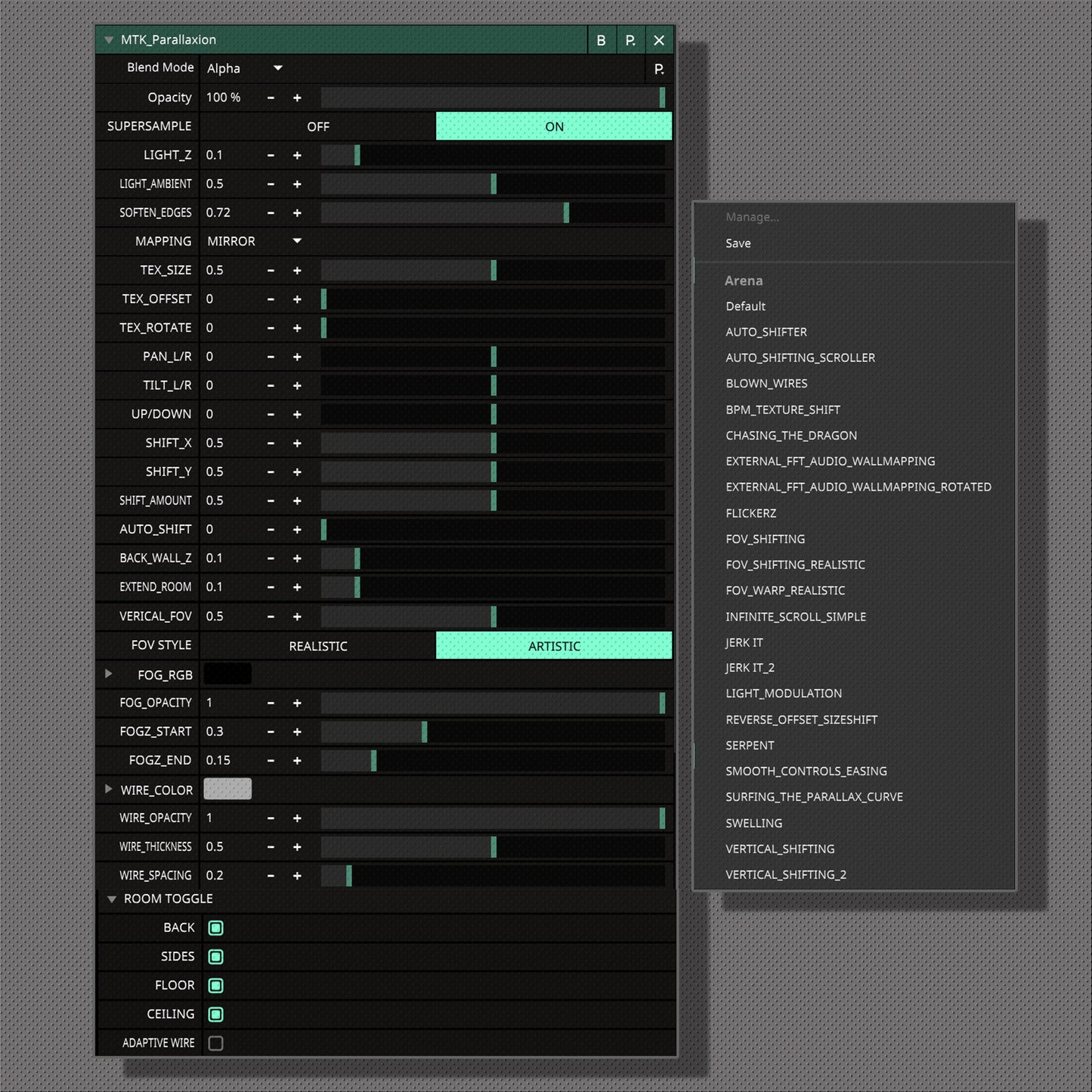Screen dimensions: 1092x1092
Task: Select the JERK IT_2 preset
Action: (x=750, y=667)
